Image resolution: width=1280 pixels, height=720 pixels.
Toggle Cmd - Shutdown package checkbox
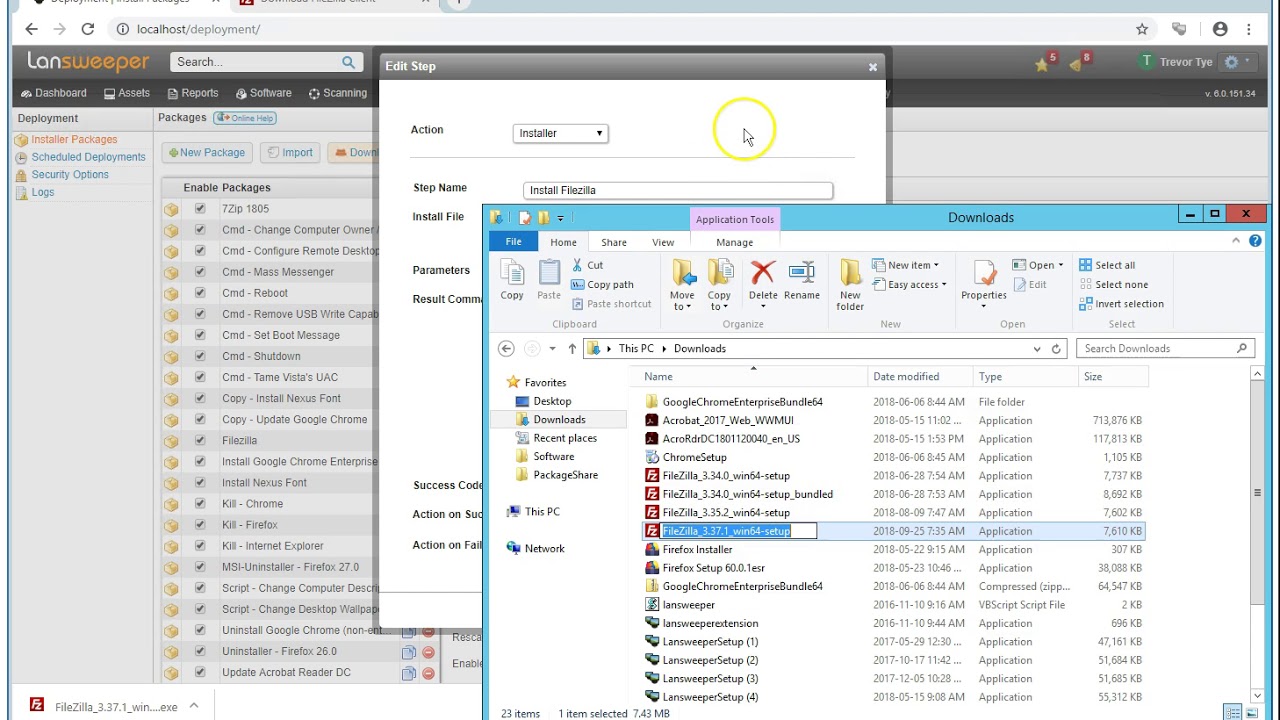coord(200,356)
